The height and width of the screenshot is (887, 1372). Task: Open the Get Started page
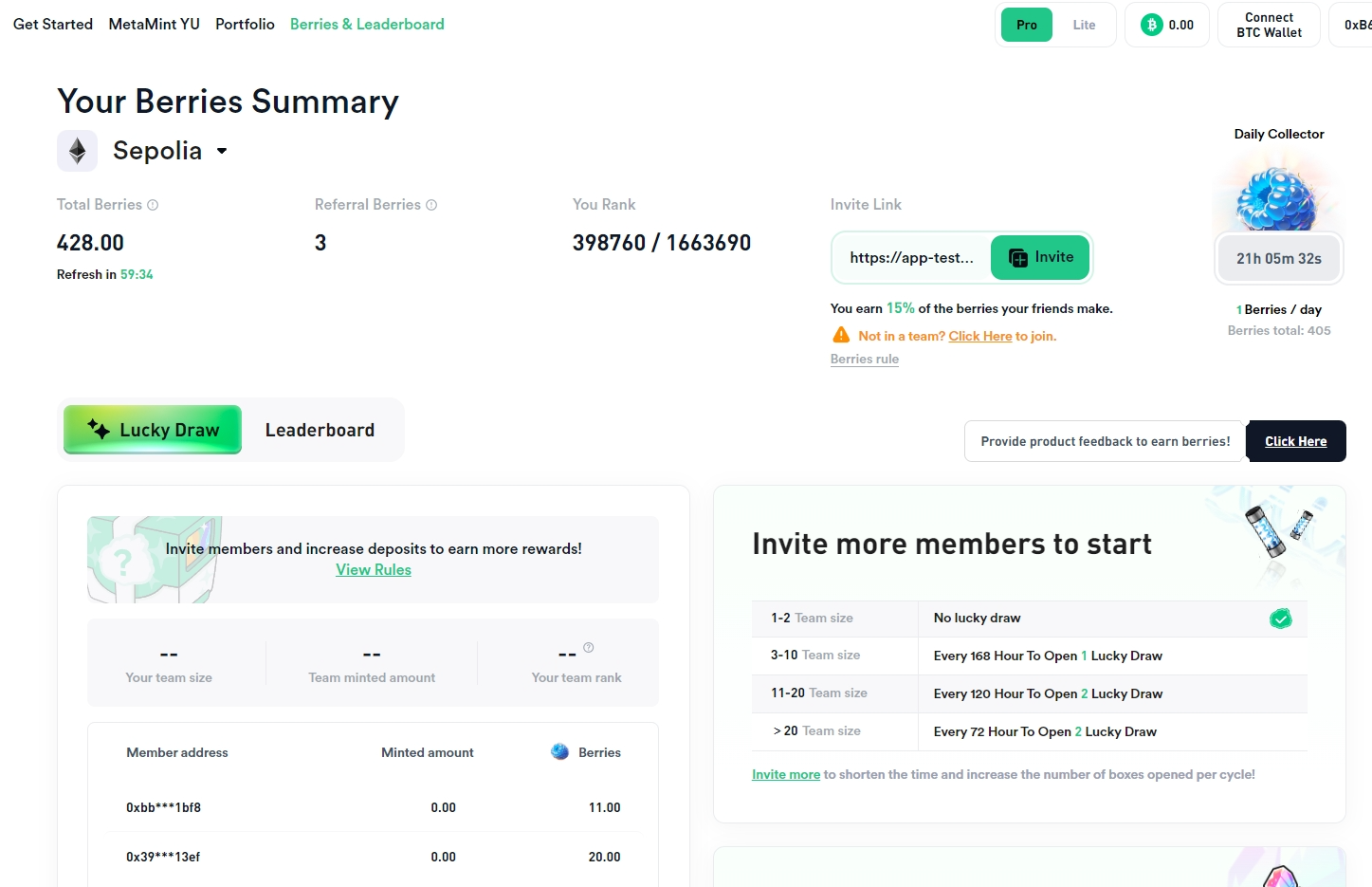(x=53, y=24)
